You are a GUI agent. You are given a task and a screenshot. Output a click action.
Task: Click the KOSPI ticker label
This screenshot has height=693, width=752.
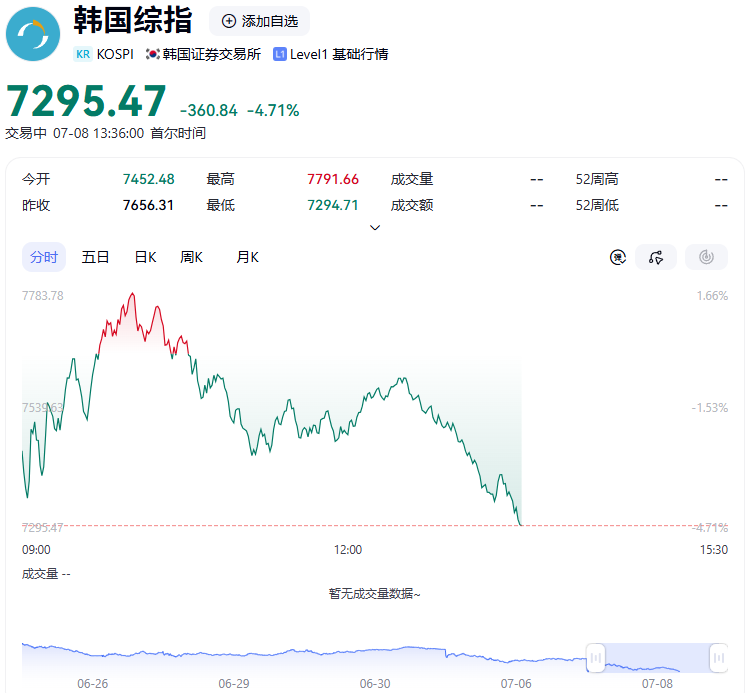(x=115, y=54)
